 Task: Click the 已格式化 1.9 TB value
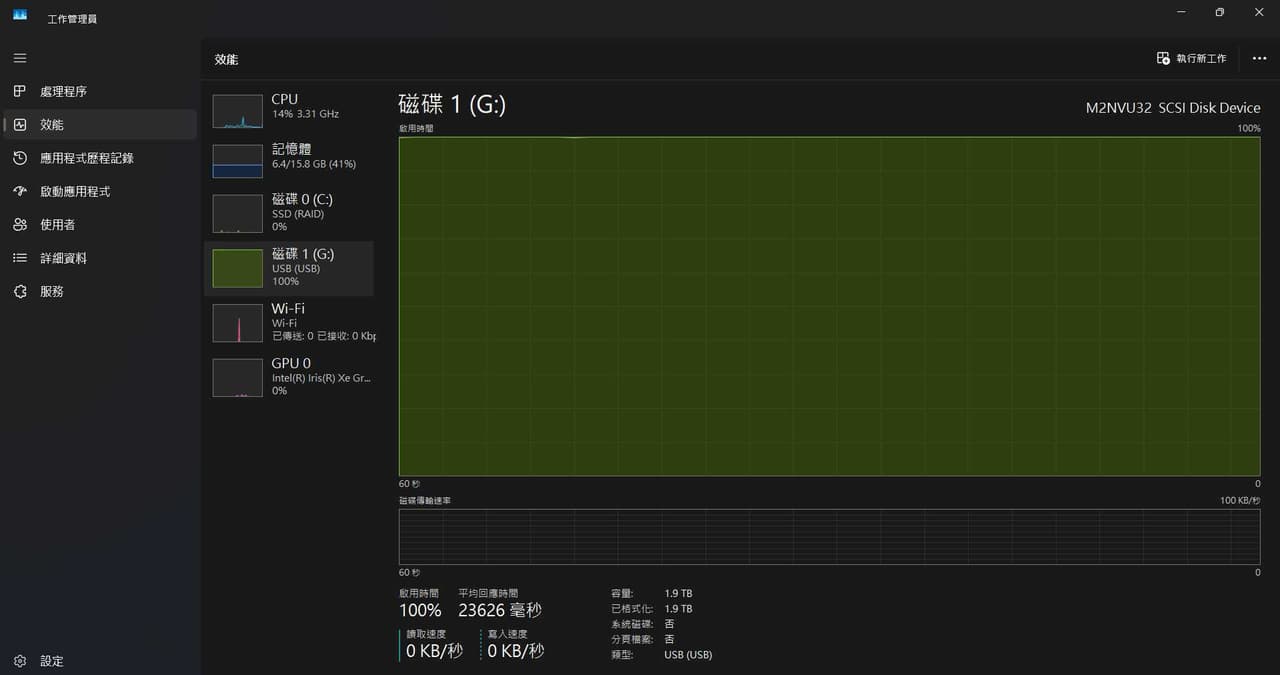point(678,608)
